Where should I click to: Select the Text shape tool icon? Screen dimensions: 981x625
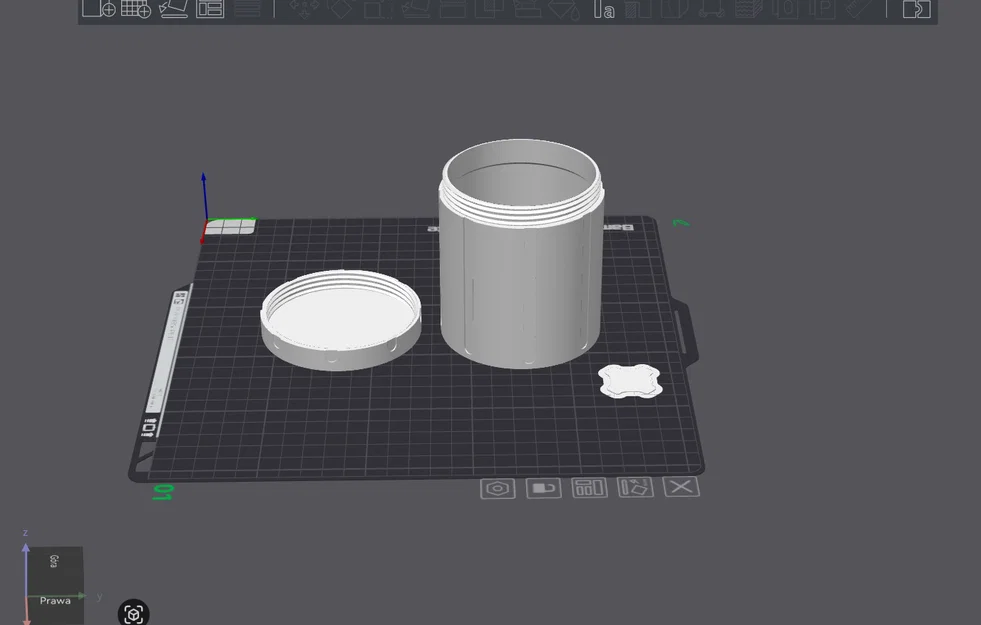(x=604, y=9)
